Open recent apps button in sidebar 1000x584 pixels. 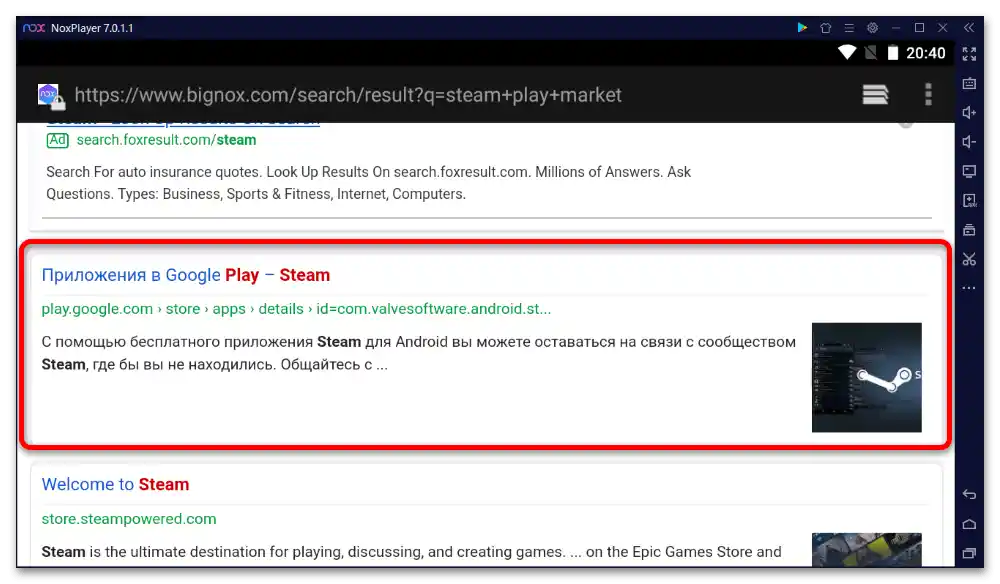[969, 553]
